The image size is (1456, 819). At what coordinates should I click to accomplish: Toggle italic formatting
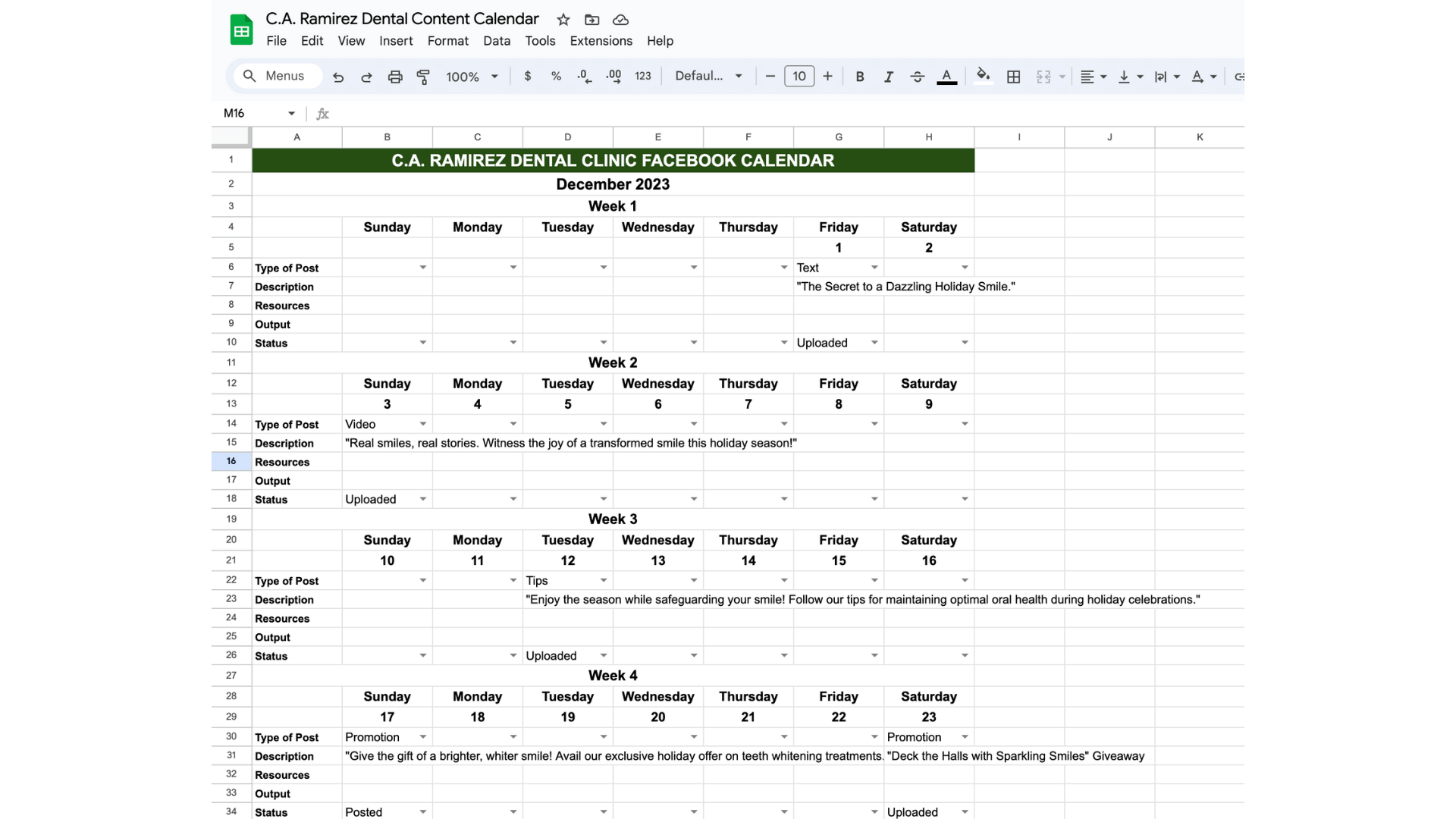[x=889, y=77]
